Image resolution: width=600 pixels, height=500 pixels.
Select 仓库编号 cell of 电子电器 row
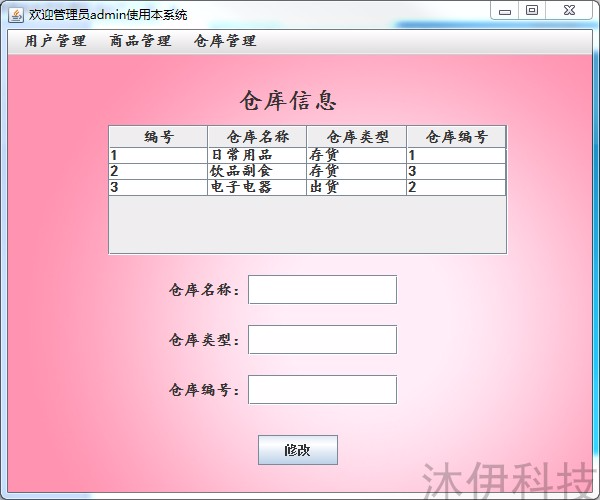[457, 187]
